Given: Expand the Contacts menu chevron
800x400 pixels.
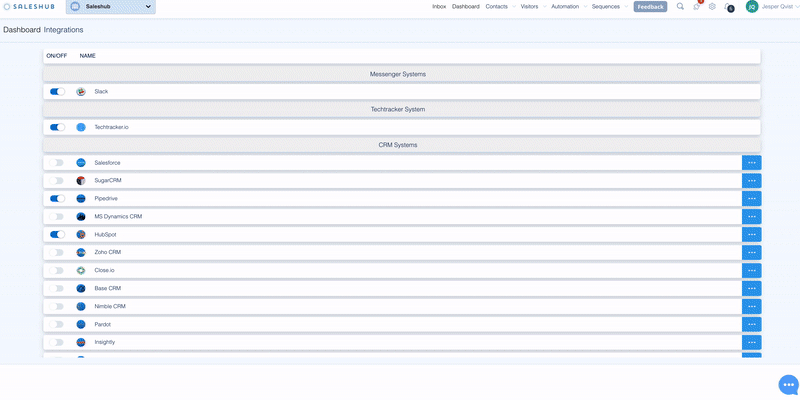Looking at the screenshot, I should click(x=514, y=7).
